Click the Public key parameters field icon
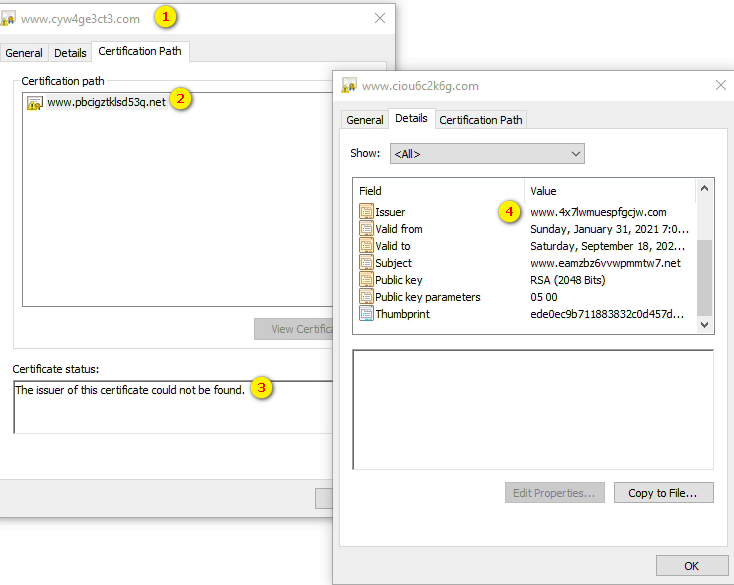734x585 pixels. pyautogui.click(x=366, y=296)
